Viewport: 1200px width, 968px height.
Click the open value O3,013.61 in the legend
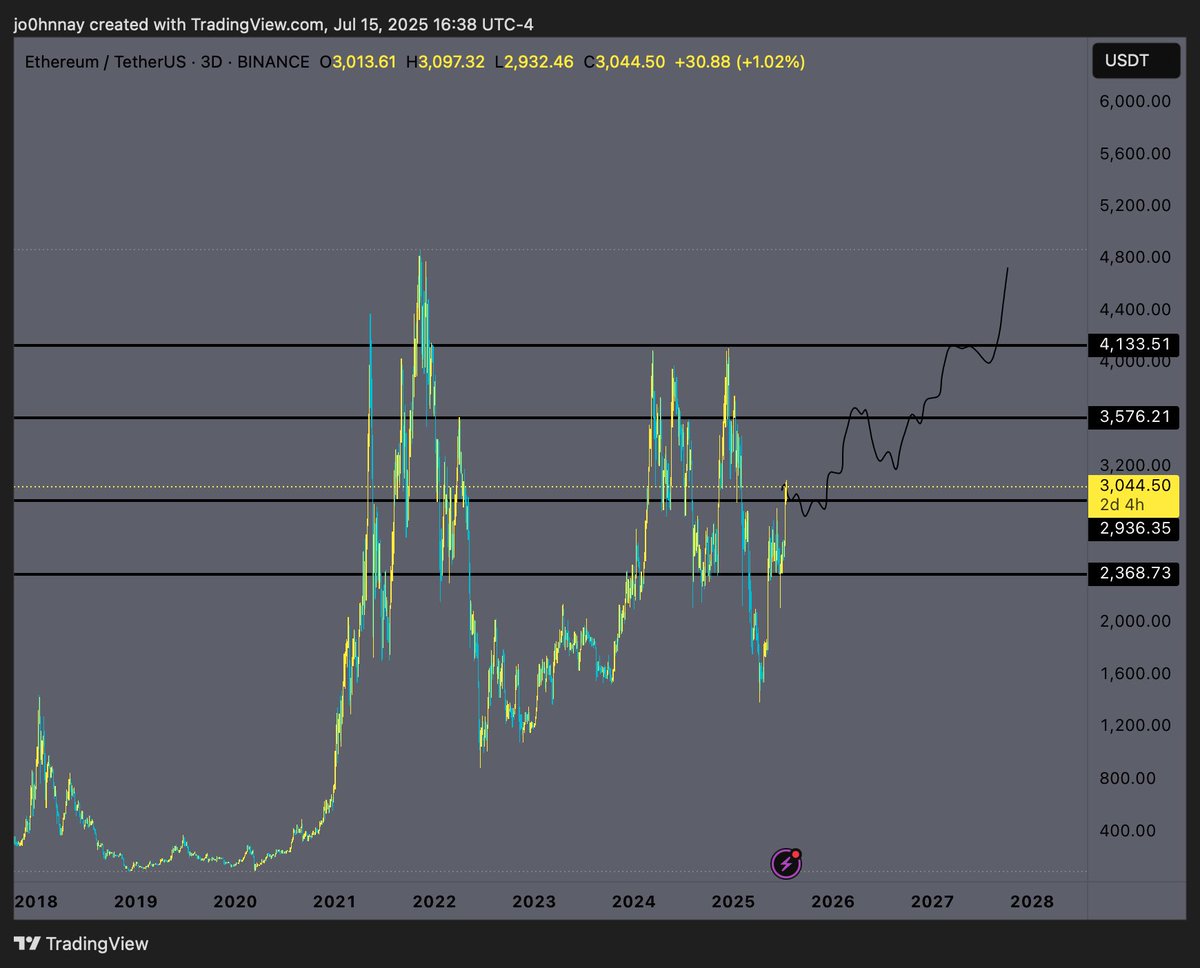pyautogui.click(x=358, y=61)
